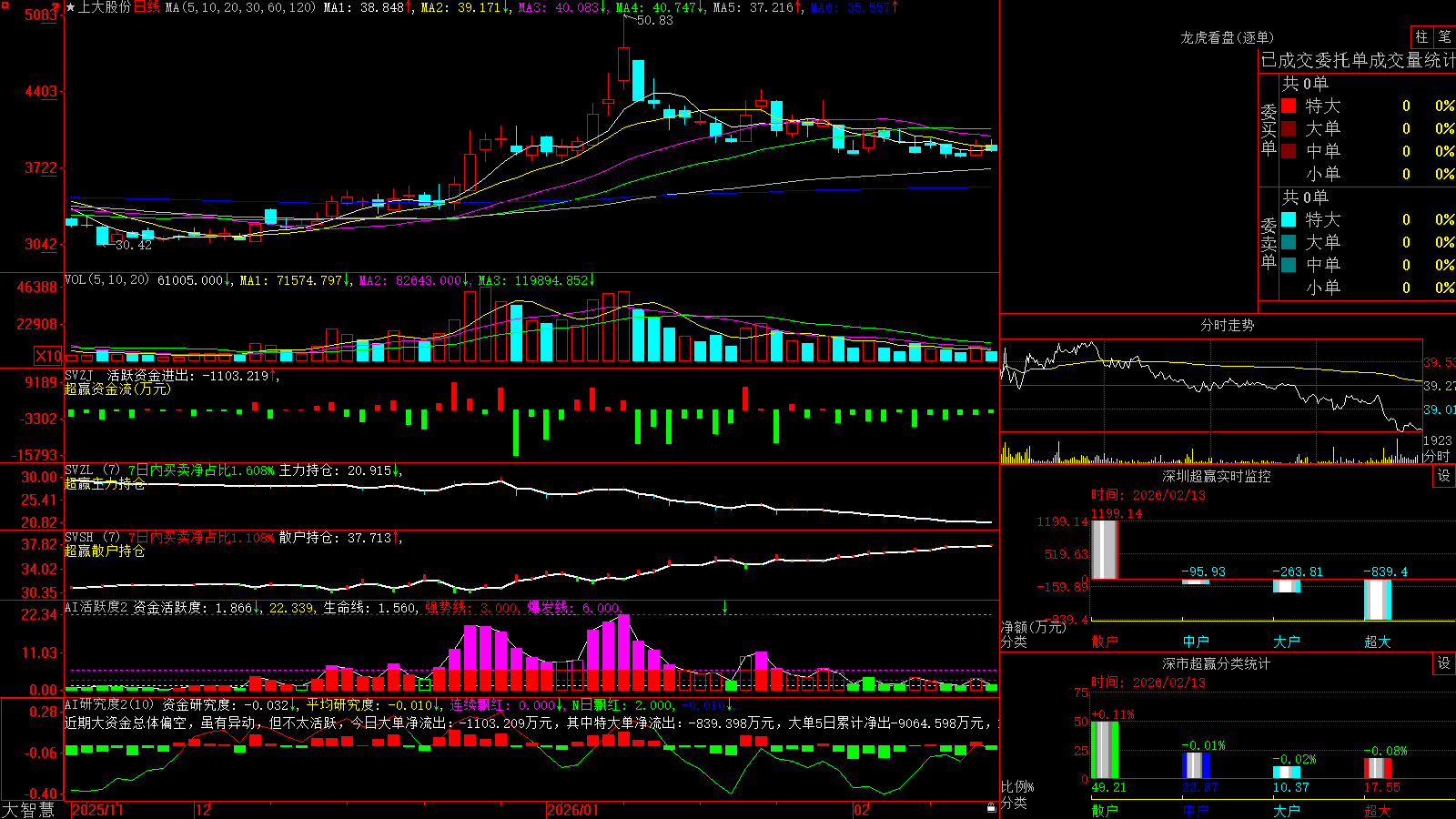Screen dimensions: 1456x819
Task: Click the teal 中单 sell order swatch
Action: point(1289,265)
